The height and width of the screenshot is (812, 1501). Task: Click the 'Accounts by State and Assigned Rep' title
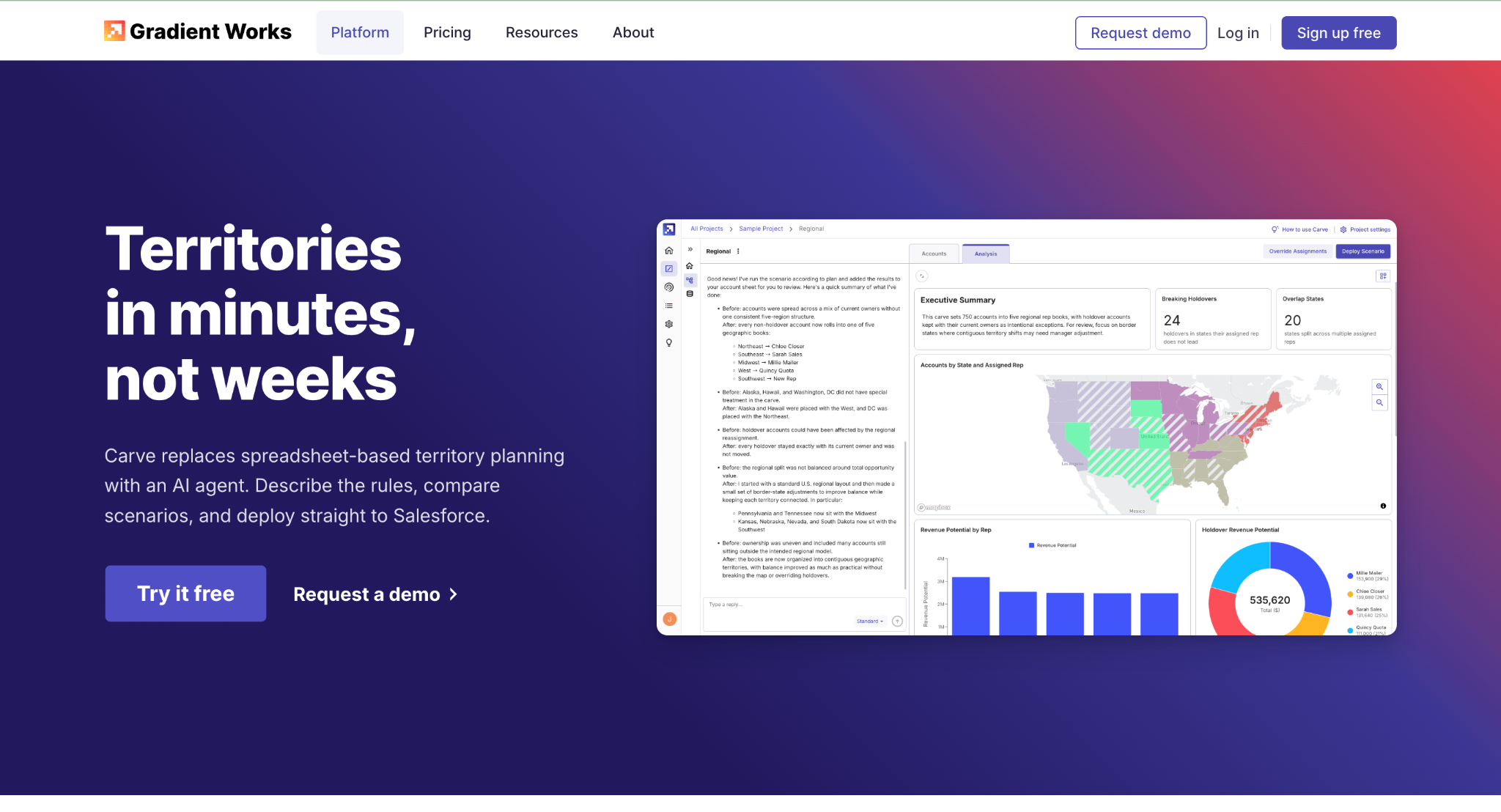click(972, 365)
